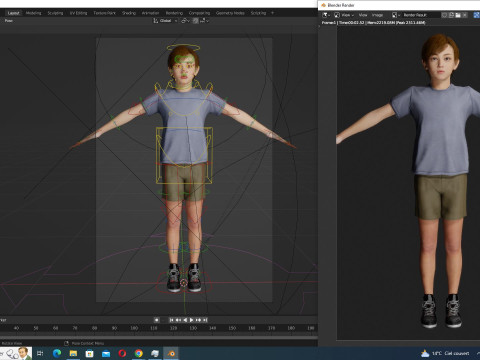Jump to the start frame

click(x=171, y=320)
